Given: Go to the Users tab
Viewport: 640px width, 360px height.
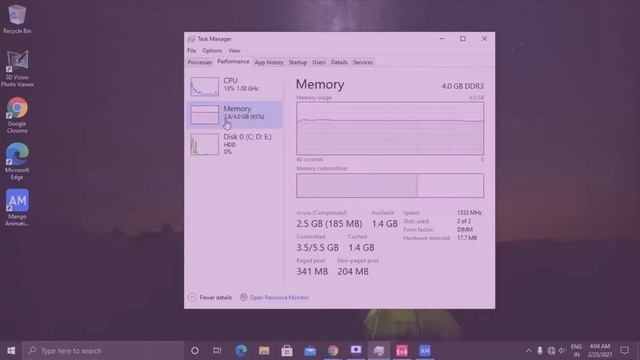Looking at the screenshot, I should [x=319, y=62].
